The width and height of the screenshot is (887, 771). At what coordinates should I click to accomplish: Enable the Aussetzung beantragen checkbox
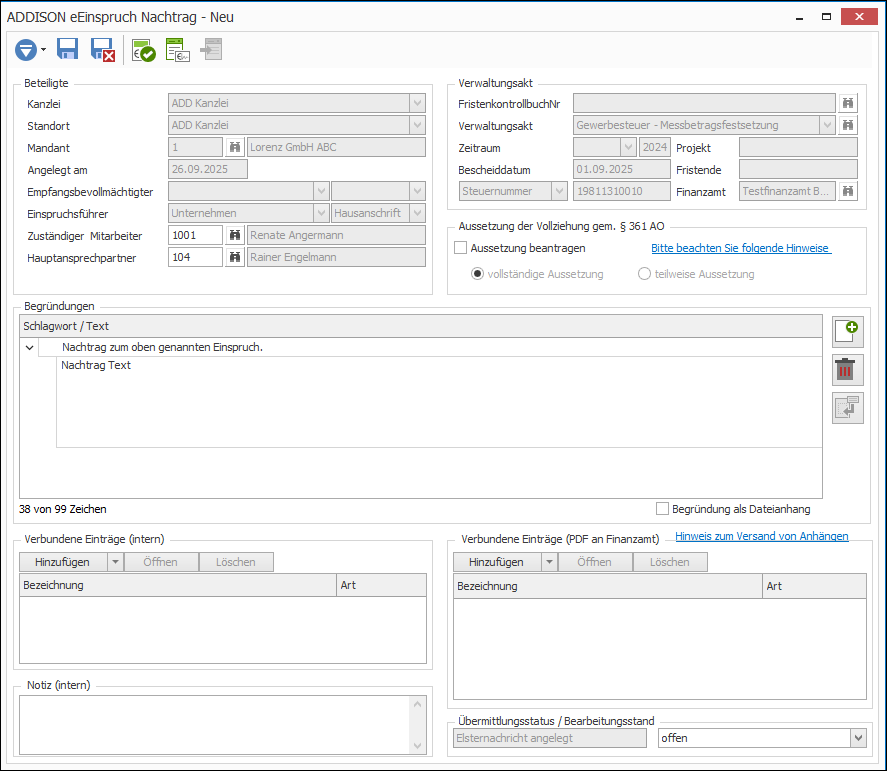[x=460, y=248]
